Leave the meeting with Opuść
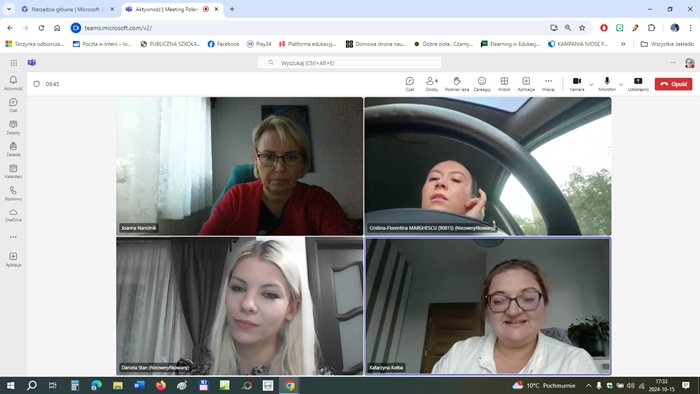This screenshot has width=700, height=394. tap(673, 84)
